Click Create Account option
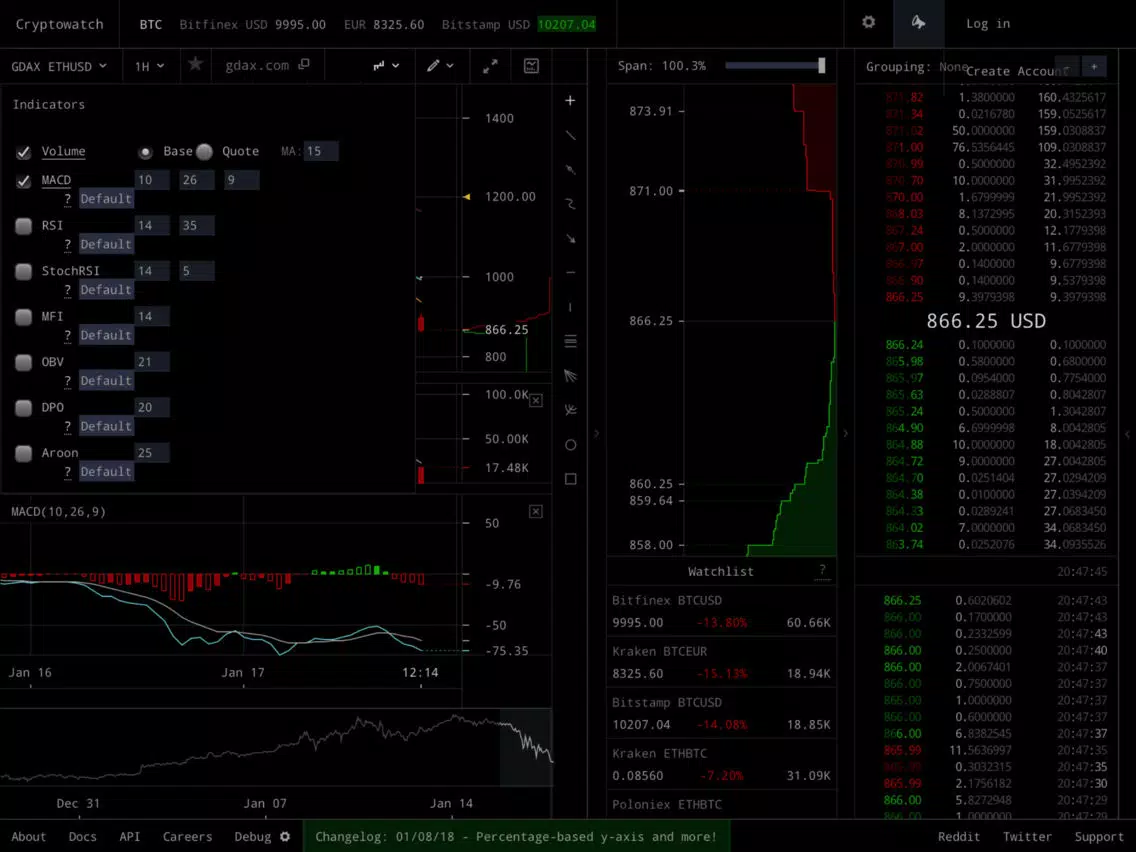The height and width of the screenshot is (852, 1136). tap(1017, 71)
